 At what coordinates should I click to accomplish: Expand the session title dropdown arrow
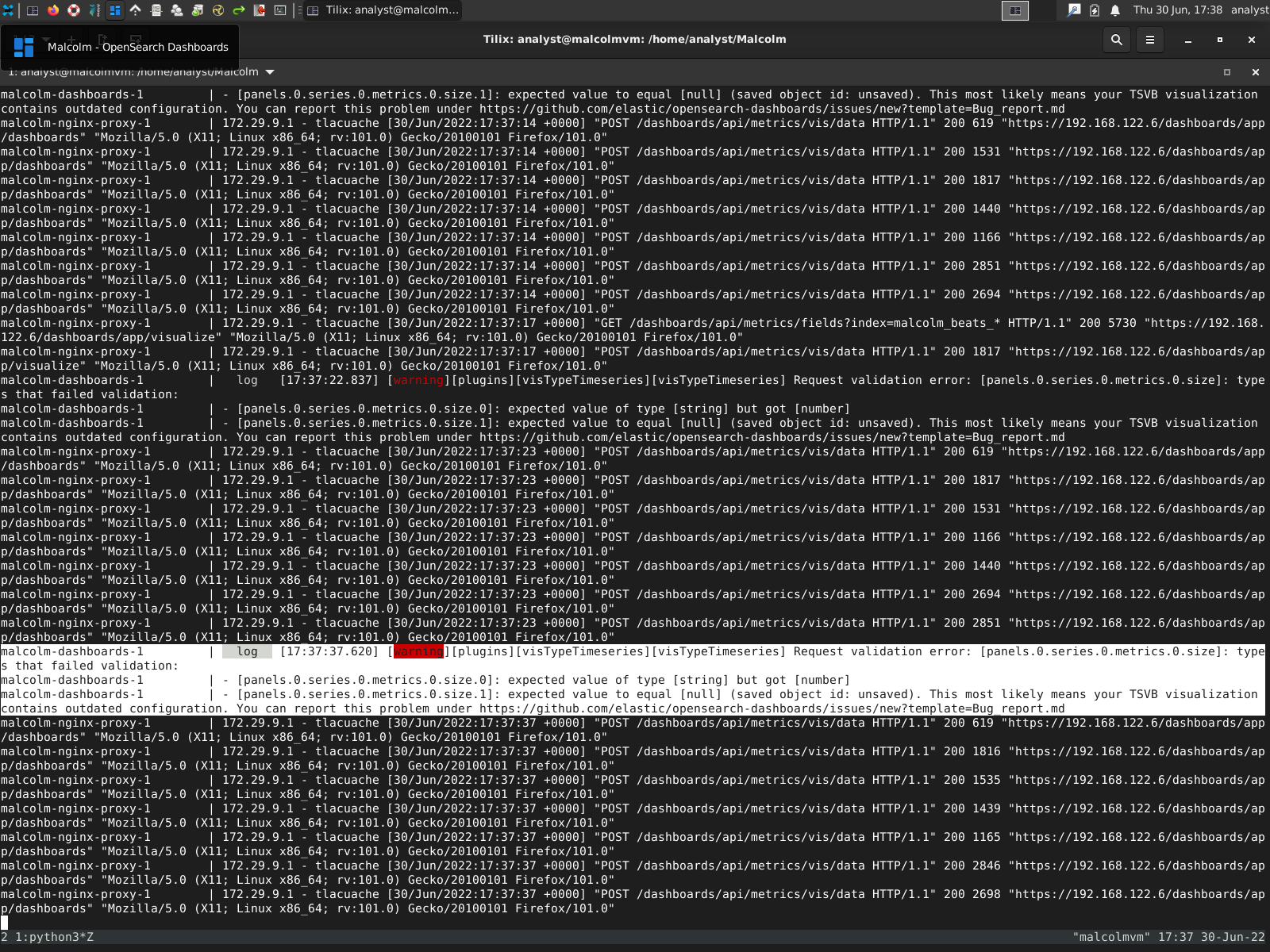pyautogui.click(x=270, y=71)
